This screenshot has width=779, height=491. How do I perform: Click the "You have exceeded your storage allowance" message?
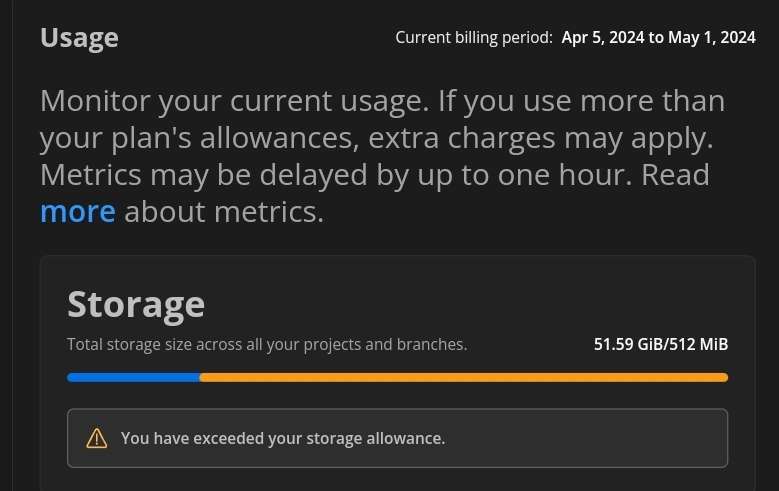click(283, 438)
